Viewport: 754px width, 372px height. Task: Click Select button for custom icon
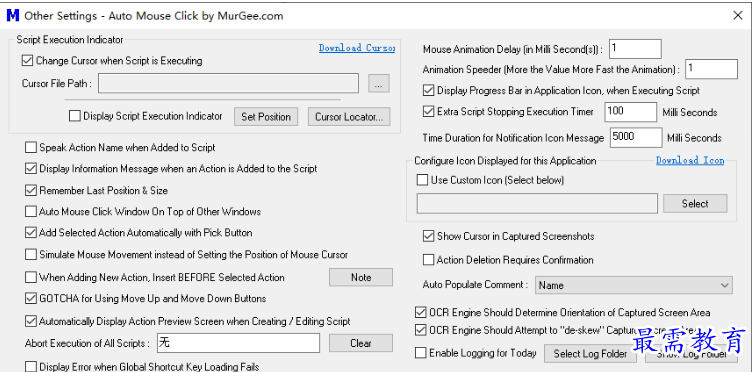coord(695,203)
